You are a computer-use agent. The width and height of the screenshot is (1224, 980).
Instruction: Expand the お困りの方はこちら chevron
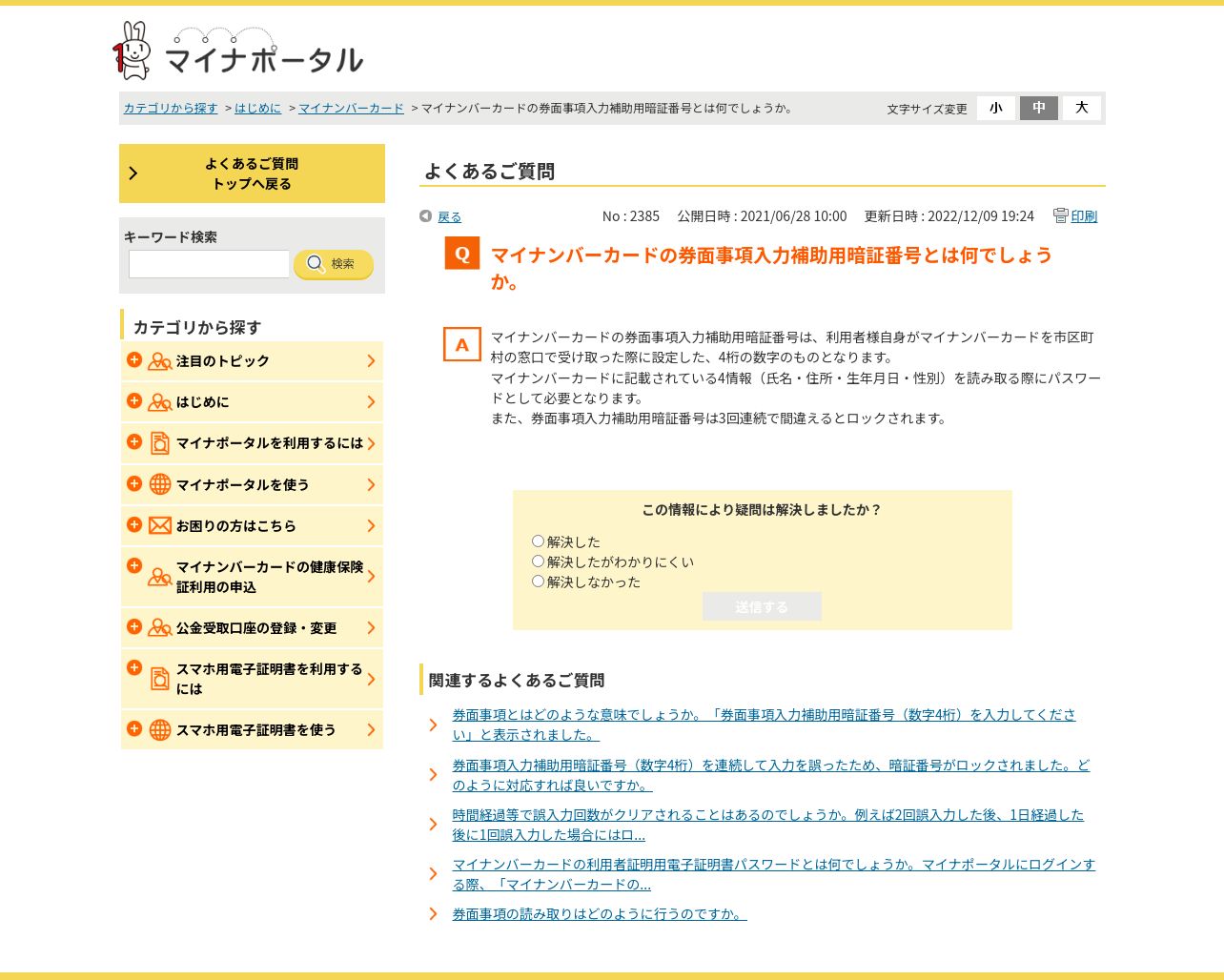(x=371, y=525)
